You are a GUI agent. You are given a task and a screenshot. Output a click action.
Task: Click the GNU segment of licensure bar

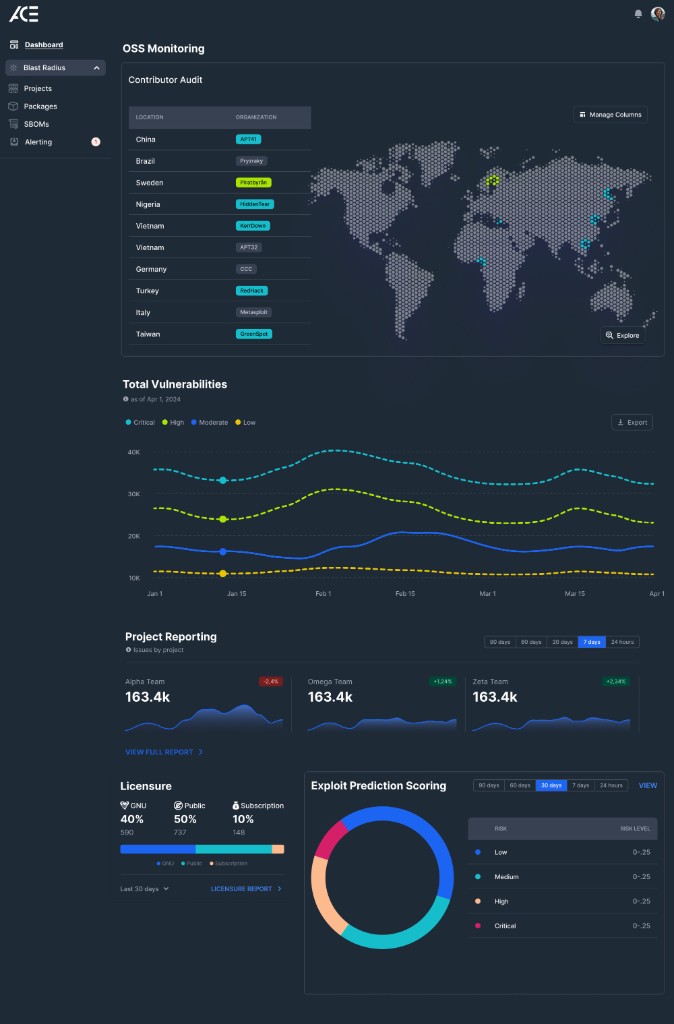[157, 849]
